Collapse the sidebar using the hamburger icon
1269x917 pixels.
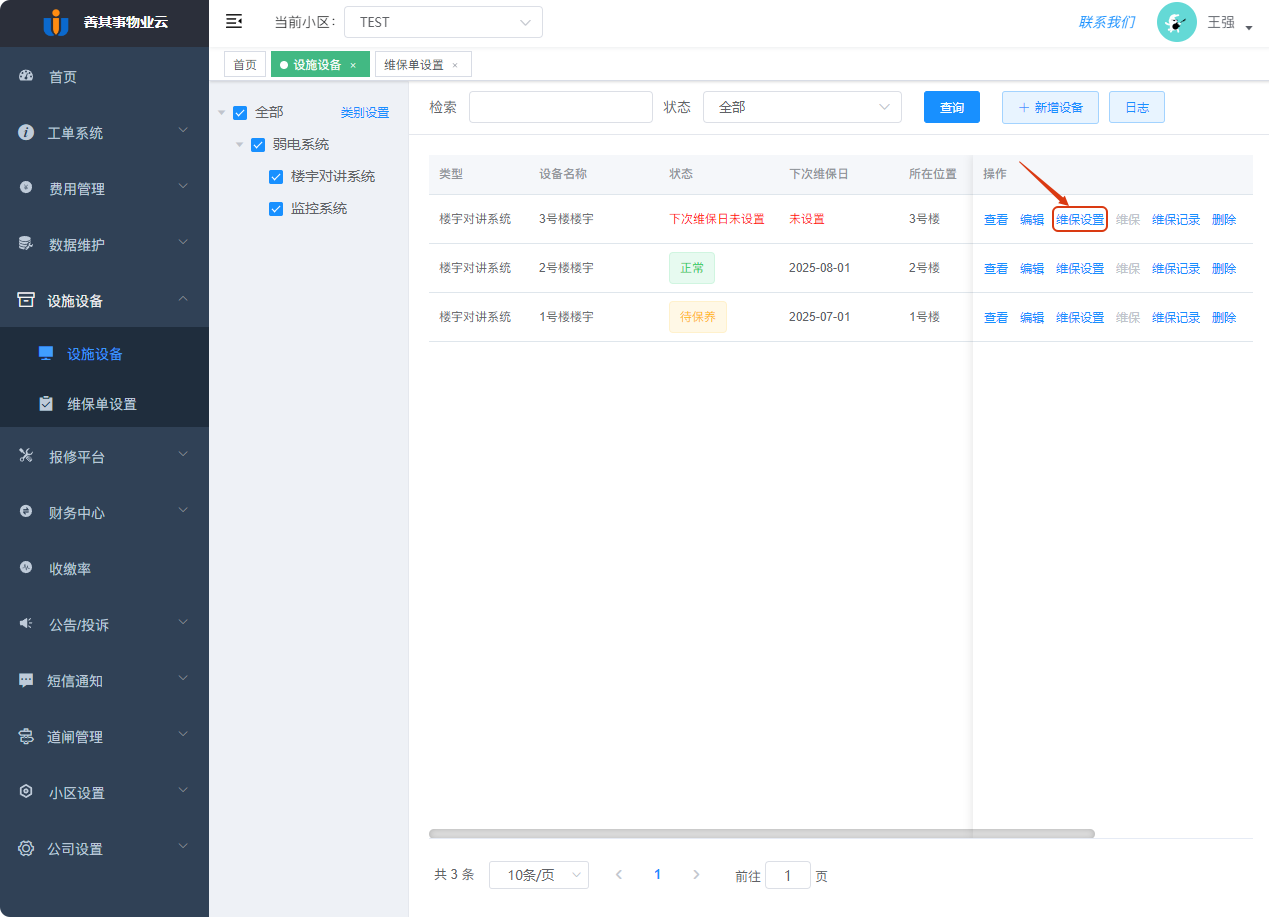[234, 21]
